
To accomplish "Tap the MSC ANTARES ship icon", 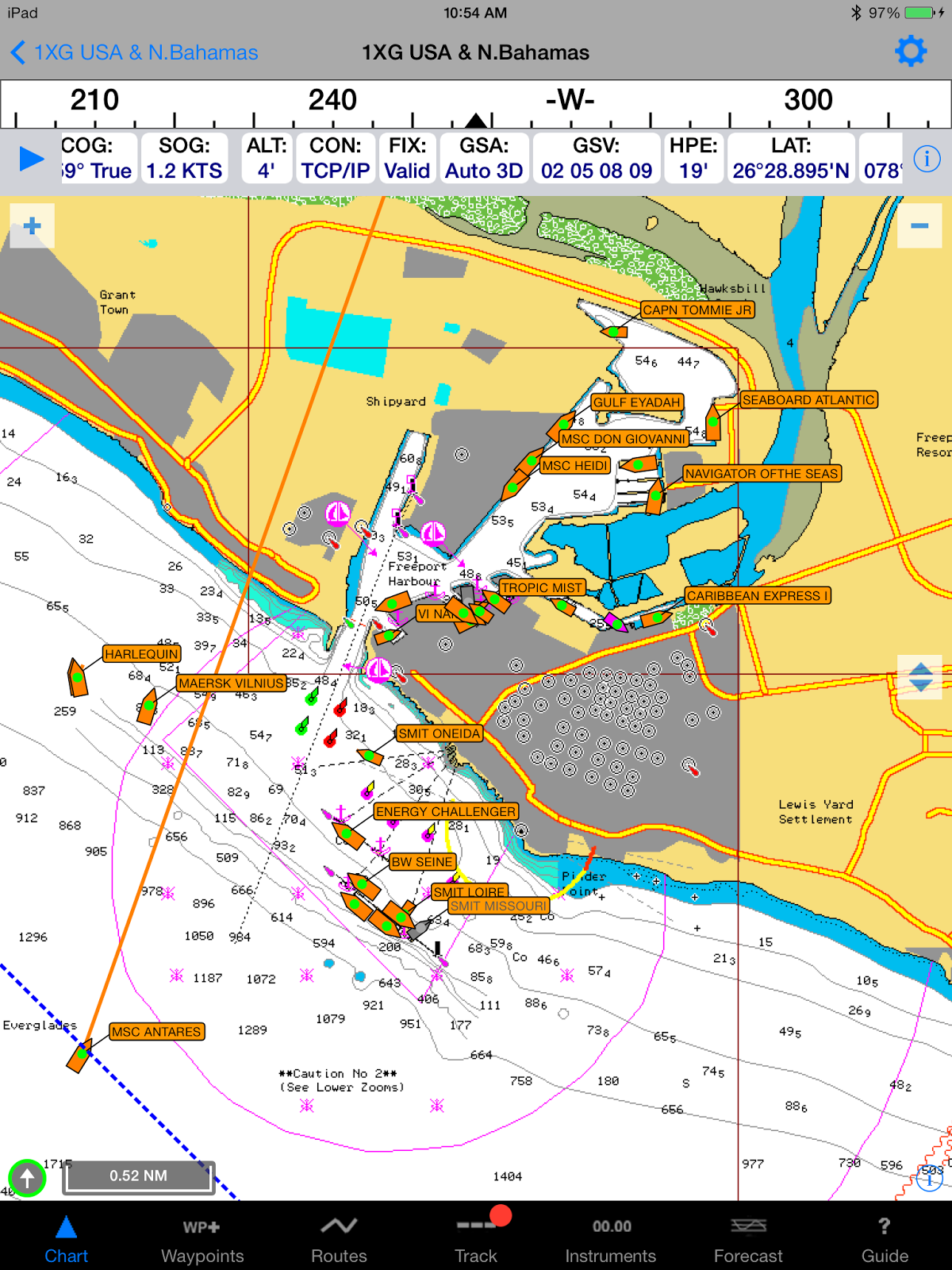I will point(80,1056).
